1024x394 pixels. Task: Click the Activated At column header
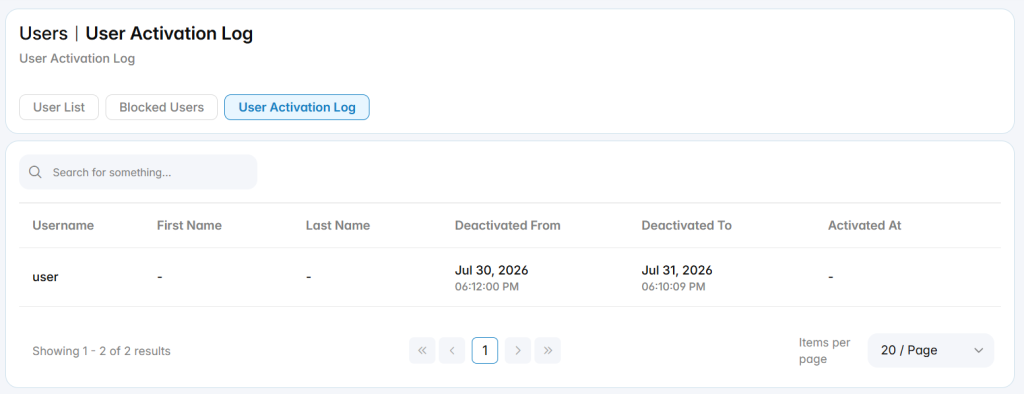point(865,225)
